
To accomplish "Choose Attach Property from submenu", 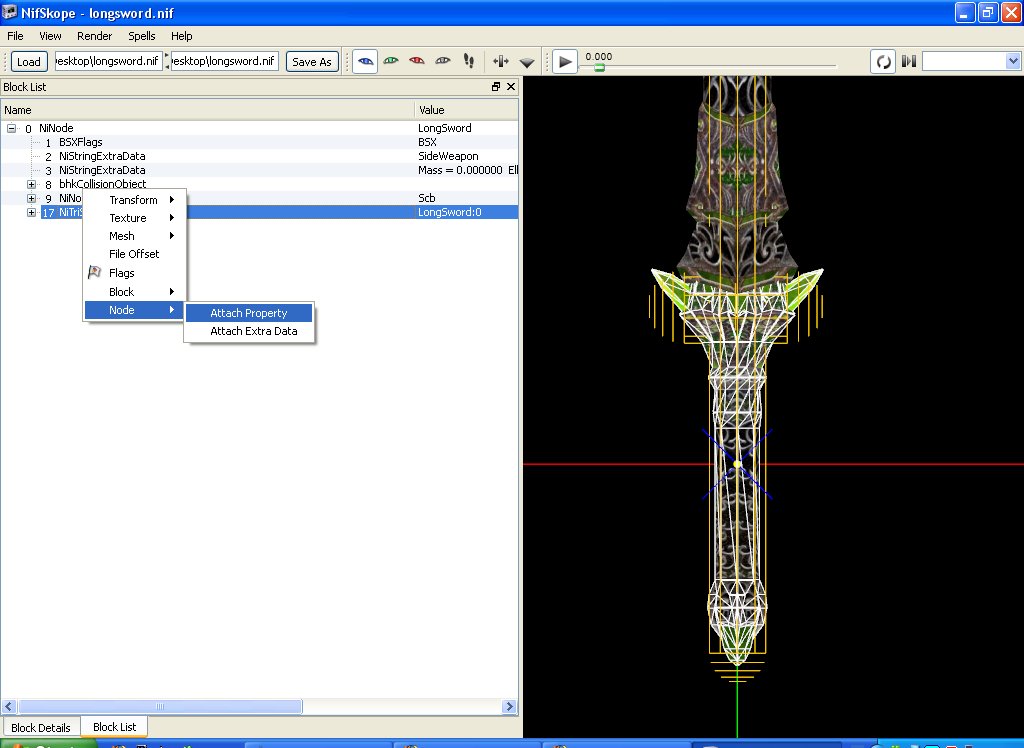I will [249, 313].
